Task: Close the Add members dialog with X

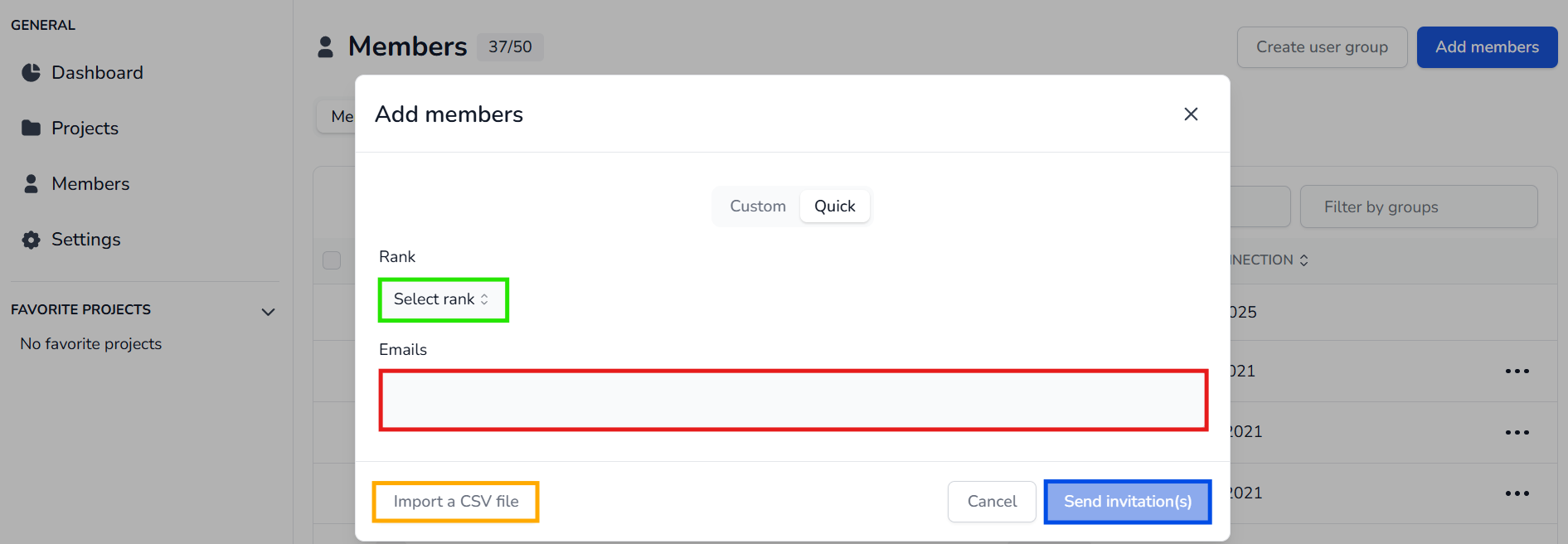Action: (1191, 114)
